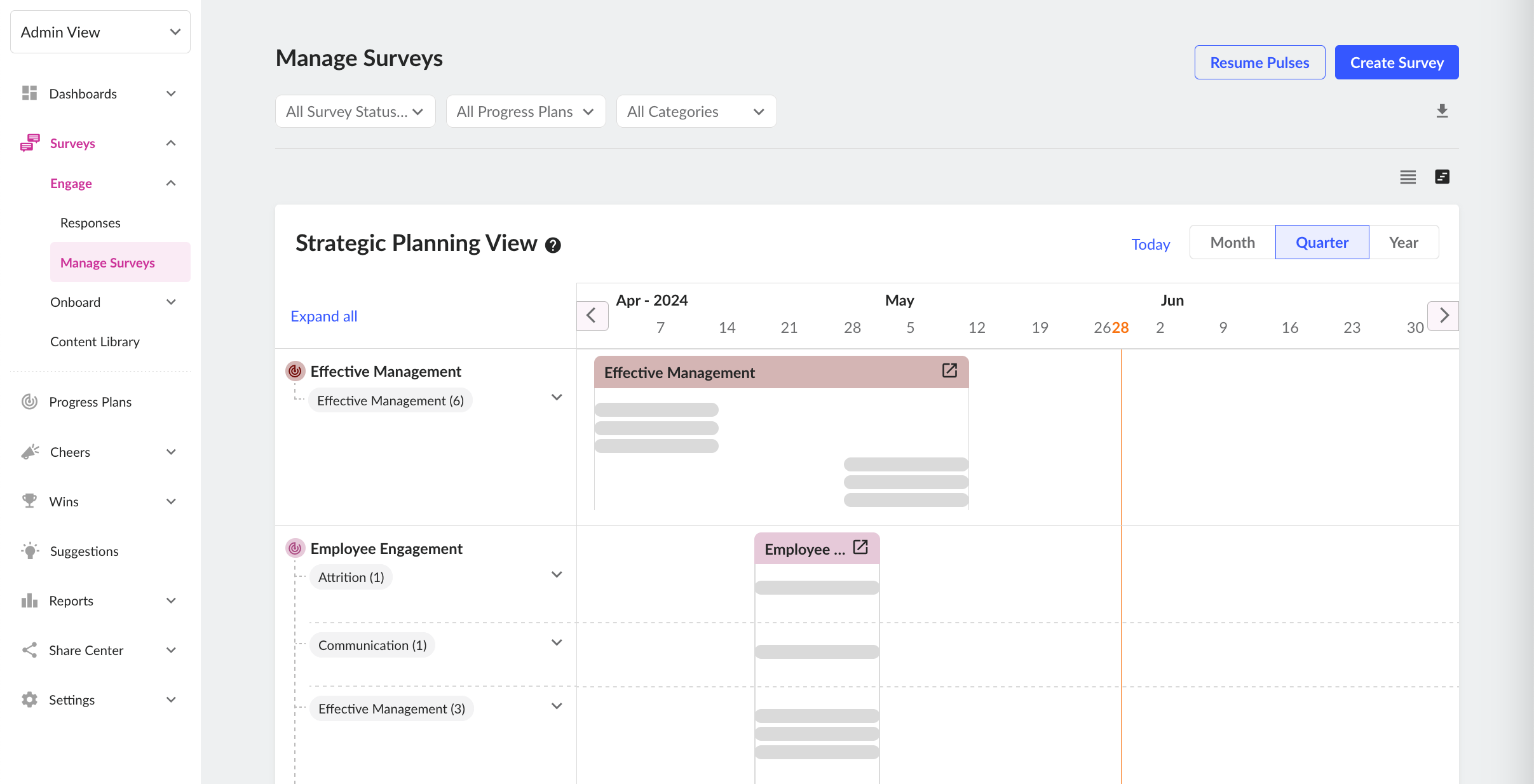1534x784 pixels.
Task: Click the Communication (1) tag
Action: tap(372, 645)
